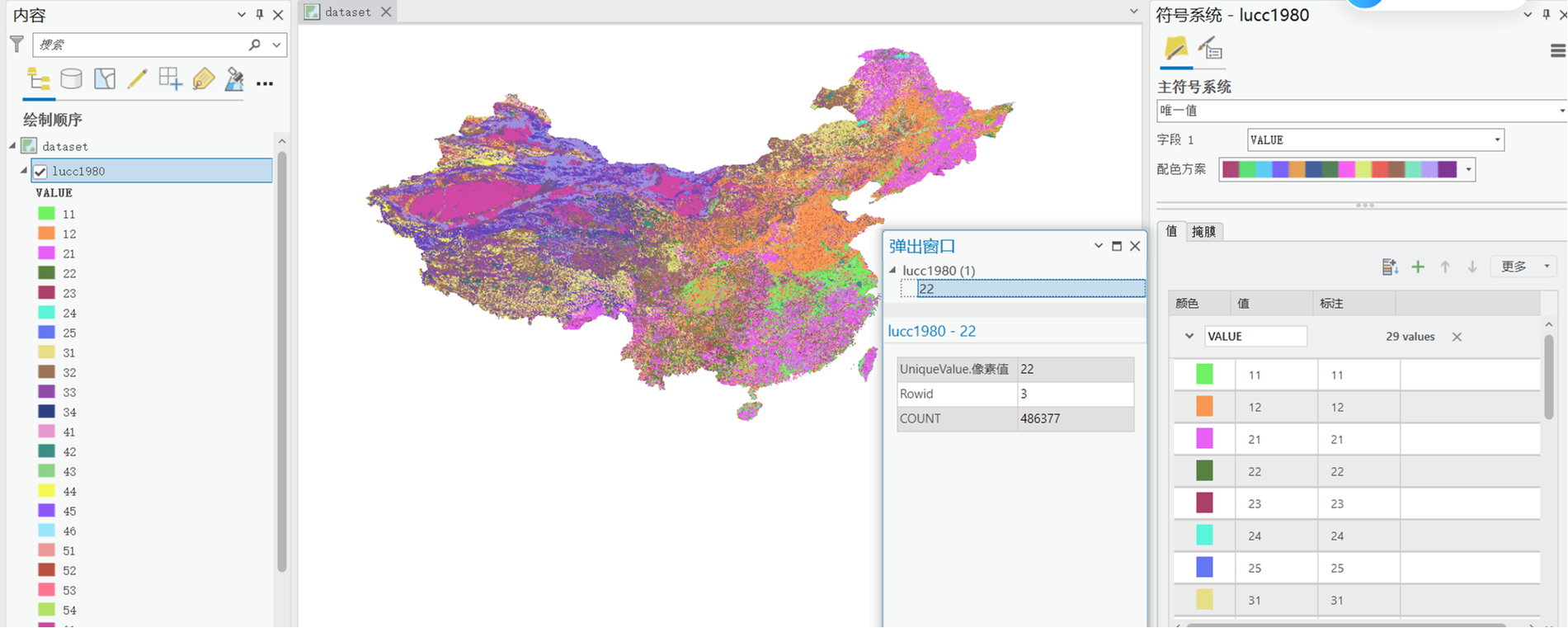Image resolution: width=1568 pixels, height=628 pixels.
Task: Click green plus to add unlisted values
Action: 1418,267
